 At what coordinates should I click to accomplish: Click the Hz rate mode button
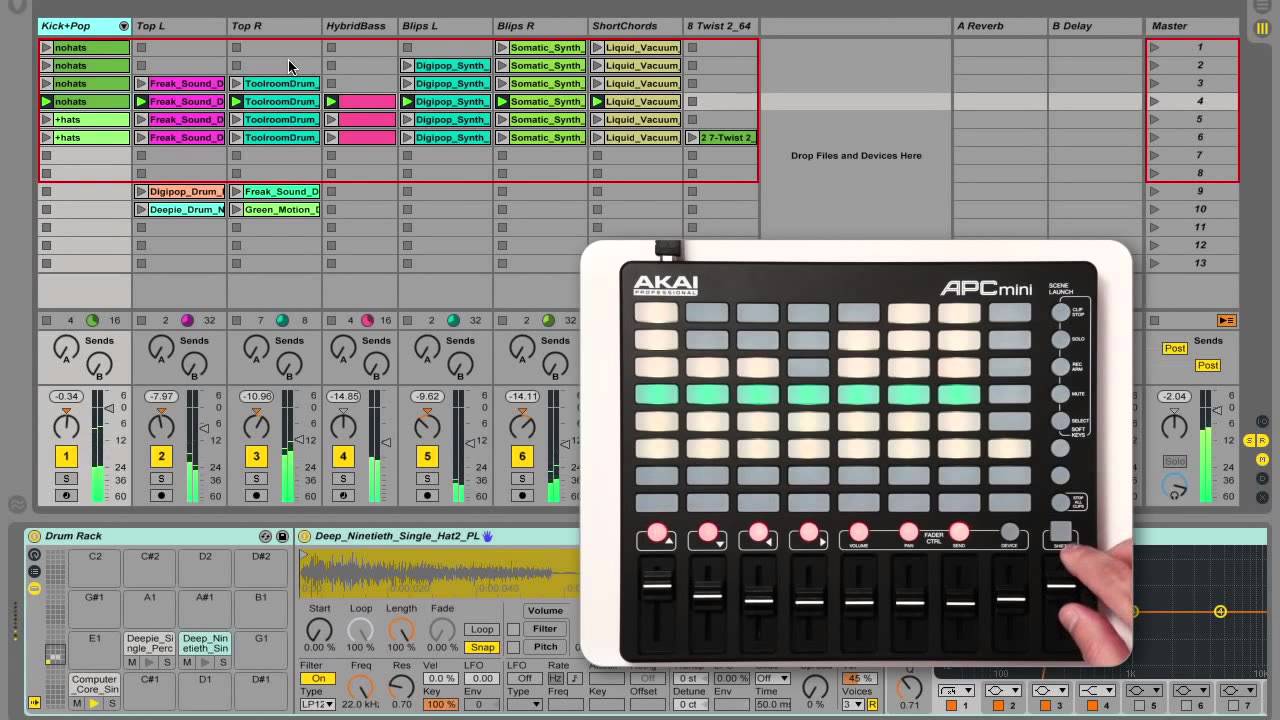[556, 679]
